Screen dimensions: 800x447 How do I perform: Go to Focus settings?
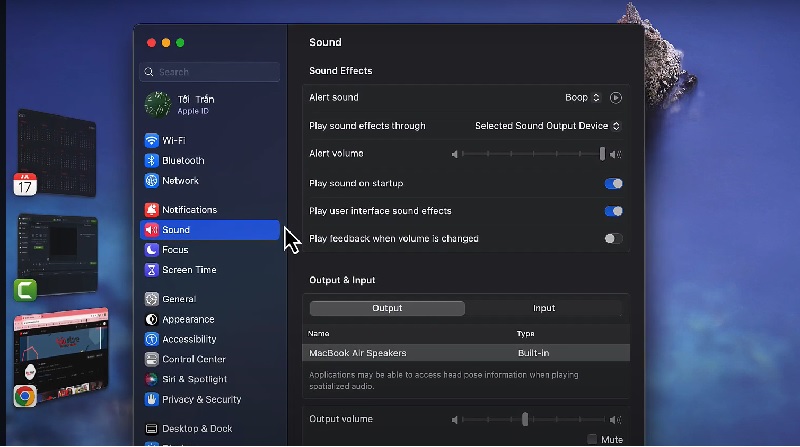pos(174,250)
